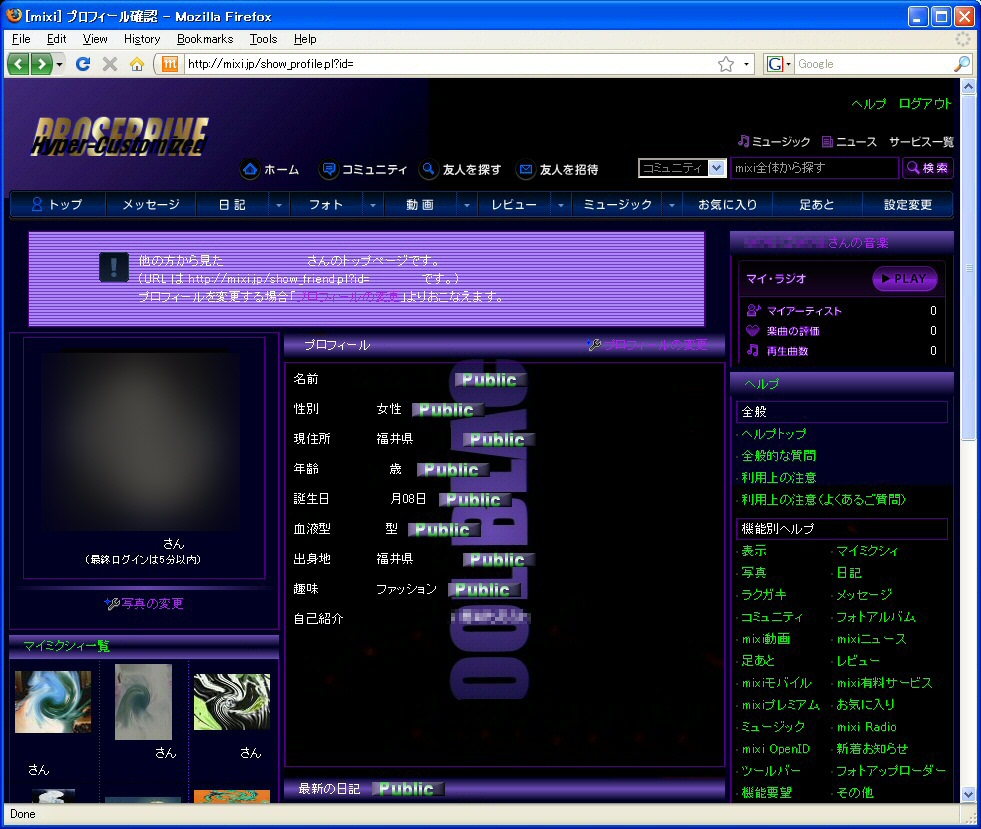Click the Google search input field
The width and height of the screenshot is (981, 829).
pyautogui.click(x=873, y=64)
